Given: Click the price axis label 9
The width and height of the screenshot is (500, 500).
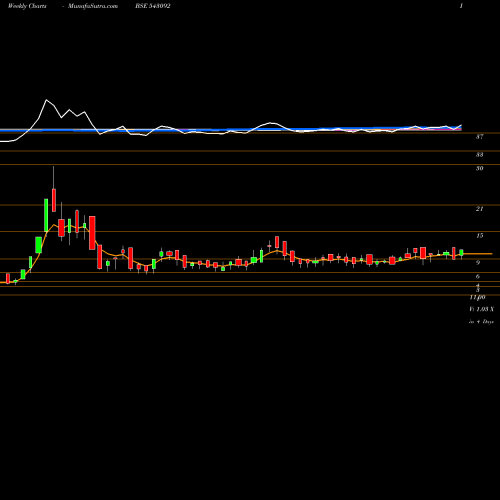Looking at the screenshot, I should click(x=478, y=263).
